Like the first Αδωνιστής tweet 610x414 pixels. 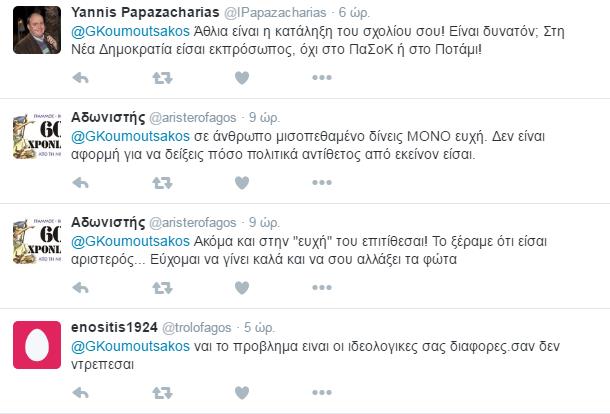pos(242,182)
